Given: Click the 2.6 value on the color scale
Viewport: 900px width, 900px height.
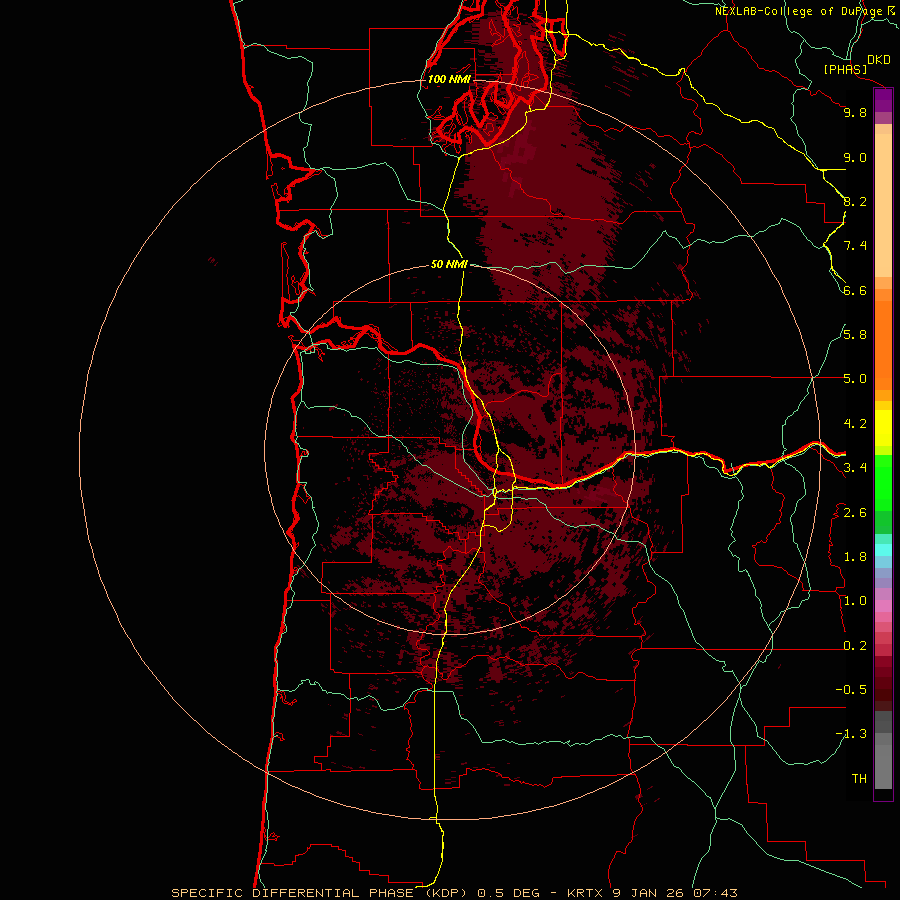Looking at the screenshot, I should tap(855, 512).
